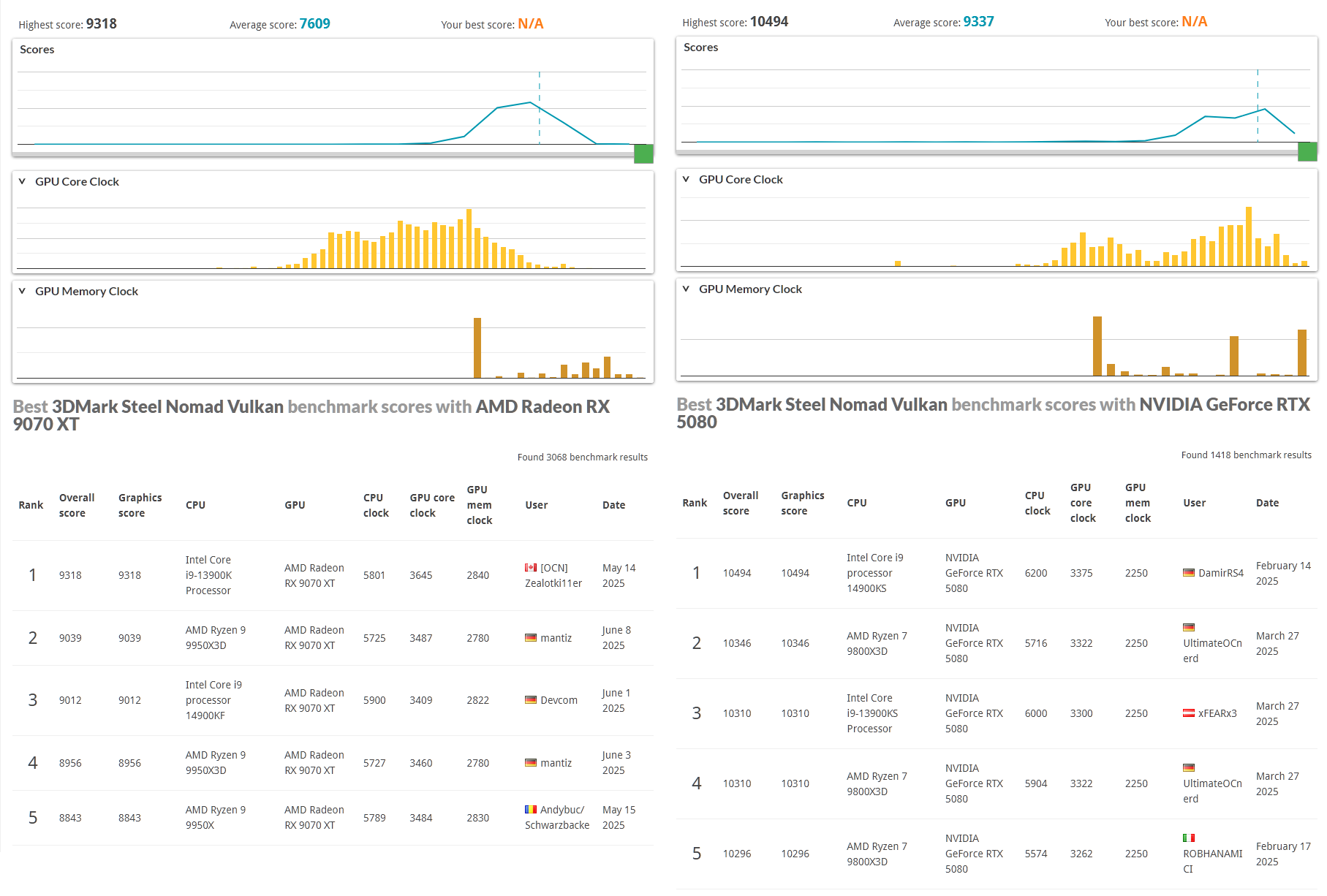This screenshot has width=1327, height=896.
Task: Click German flag beside DamirRS4
Action: (x=1189, y=573)
